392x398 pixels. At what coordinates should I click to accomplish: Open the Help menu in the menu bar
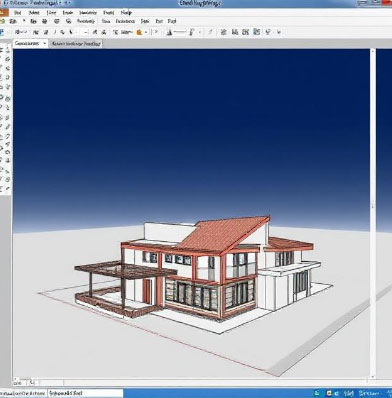126,13
